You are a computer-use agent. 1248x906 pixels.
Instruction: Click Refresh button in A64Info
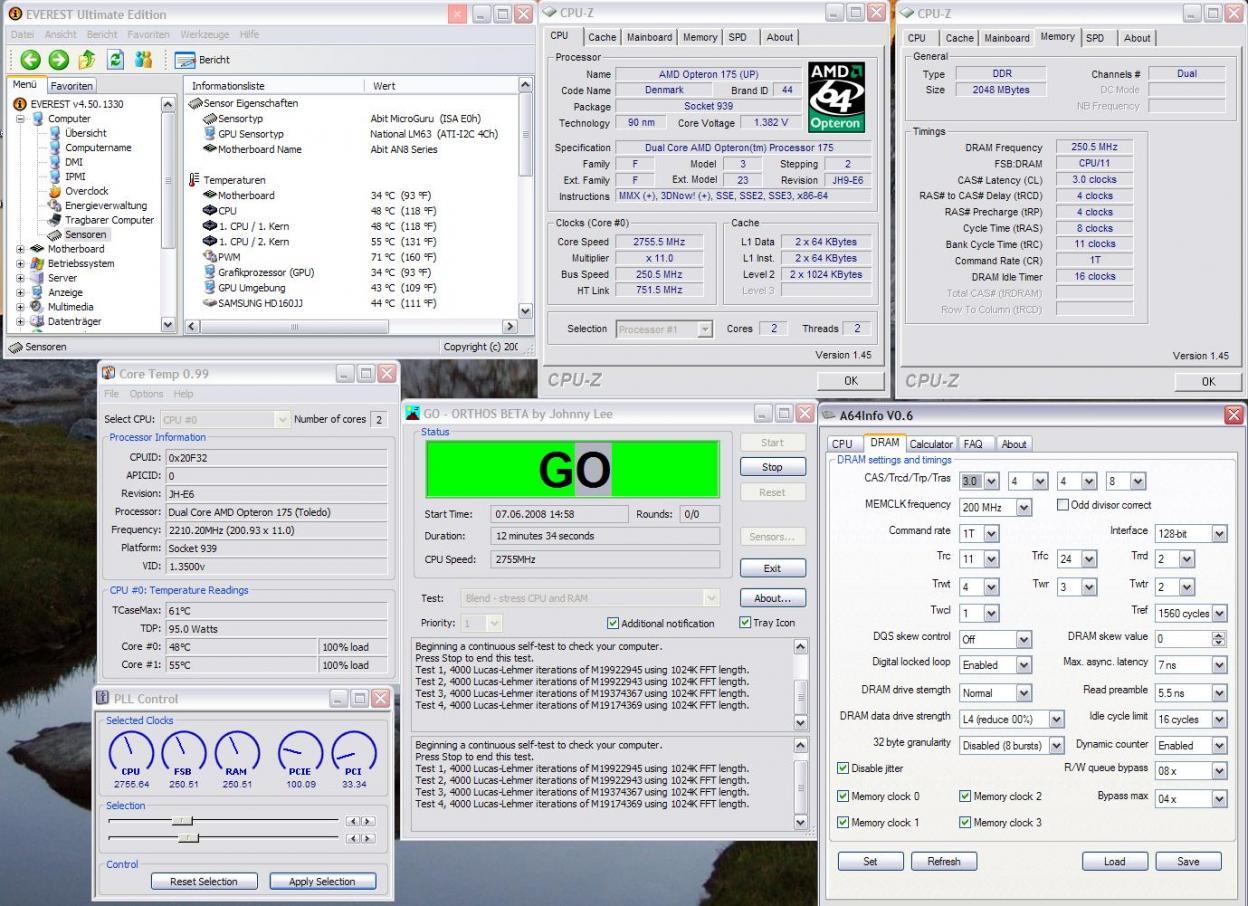click(x=943, y=861)
